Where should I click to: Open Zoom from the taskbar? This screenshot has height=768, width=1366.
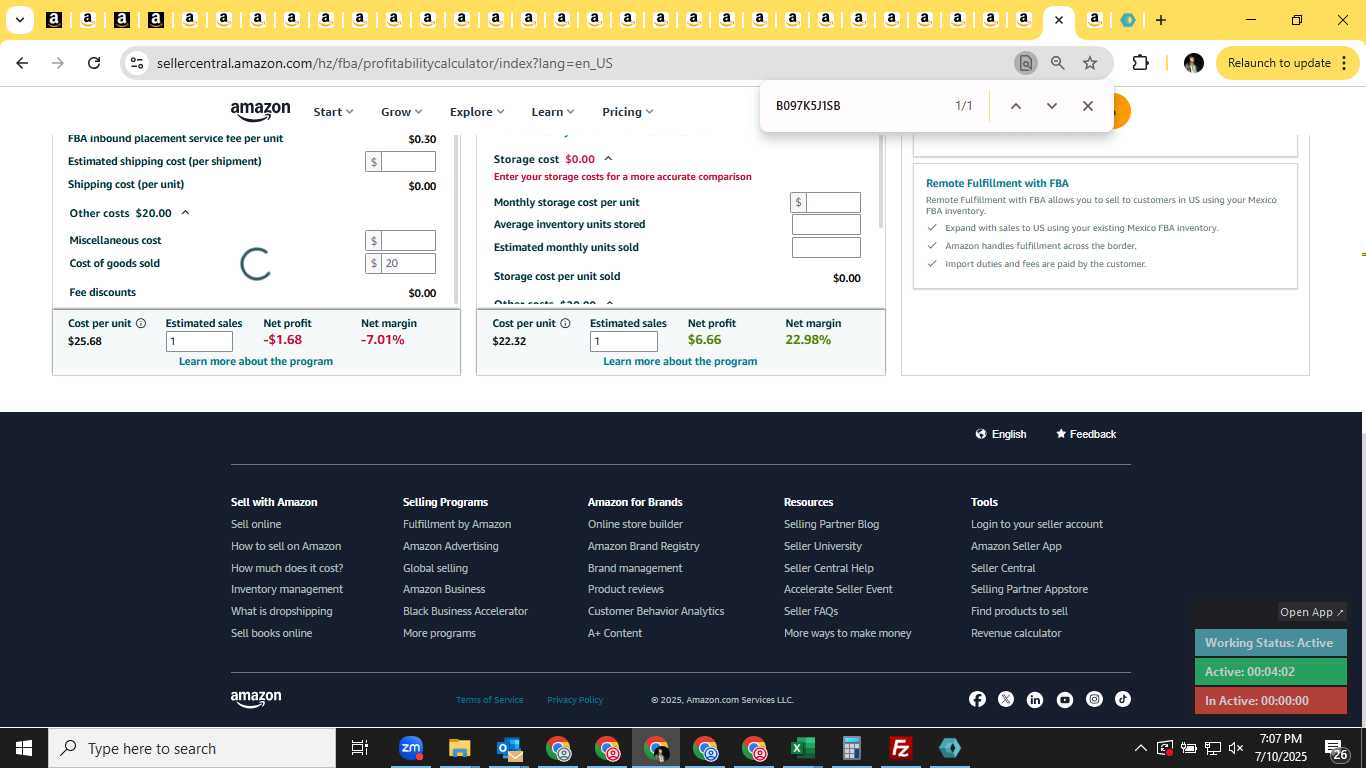(410, 748)
